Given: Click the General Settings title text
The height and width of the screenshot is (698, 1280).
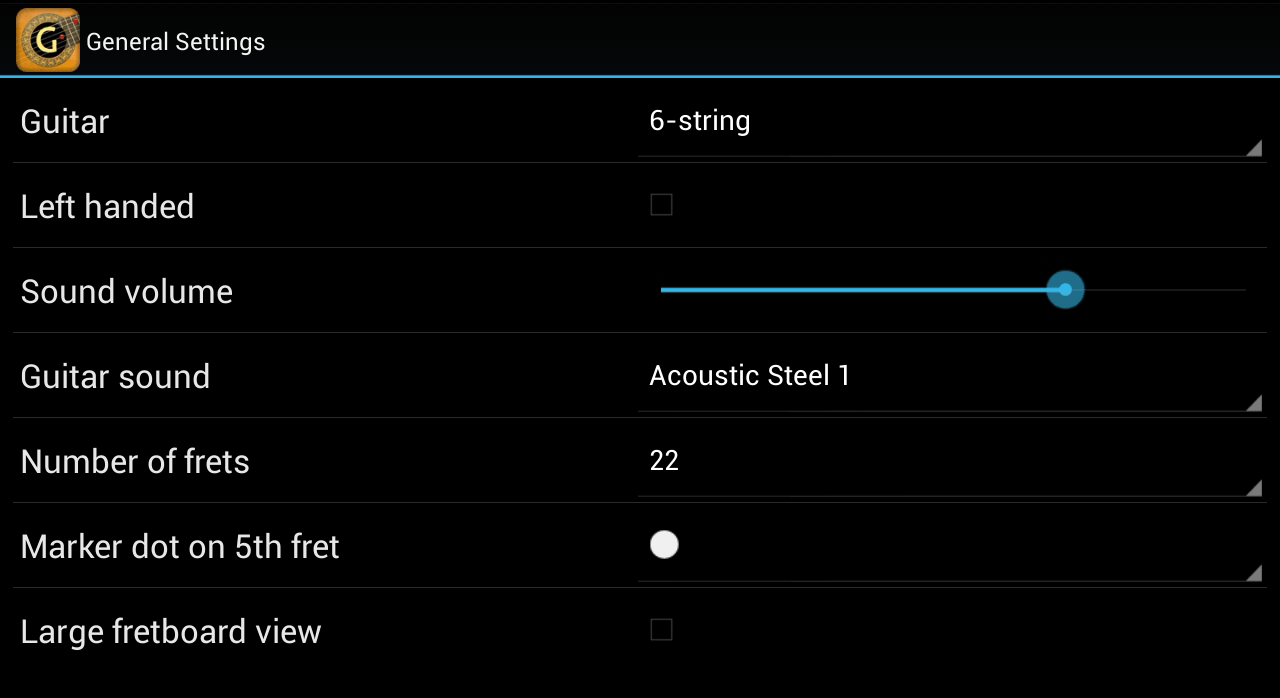Looking at the screenshot, I should coord(176,41).
